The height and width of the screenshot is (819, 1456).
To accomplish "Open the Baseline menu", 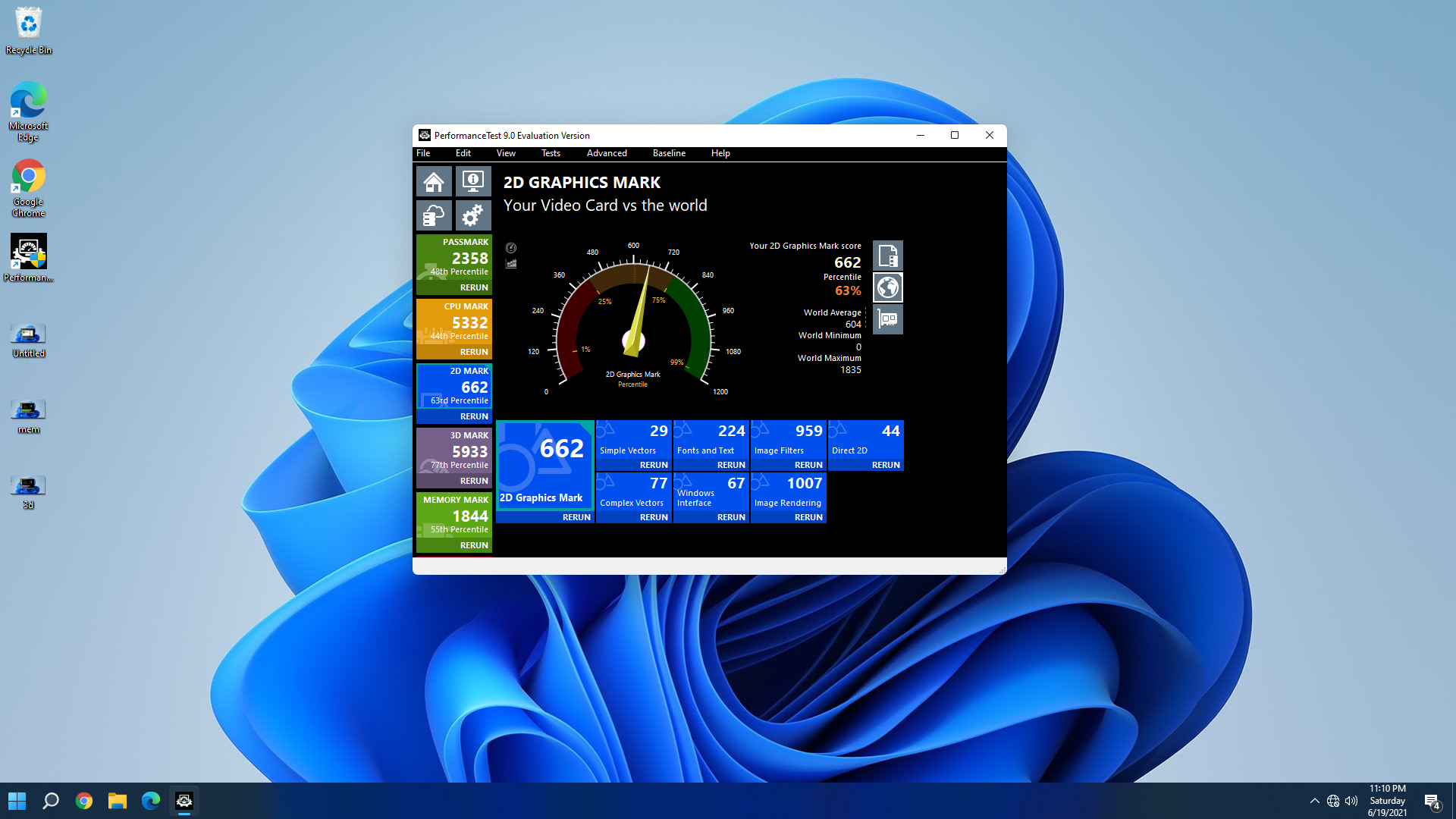I will 669,153.
